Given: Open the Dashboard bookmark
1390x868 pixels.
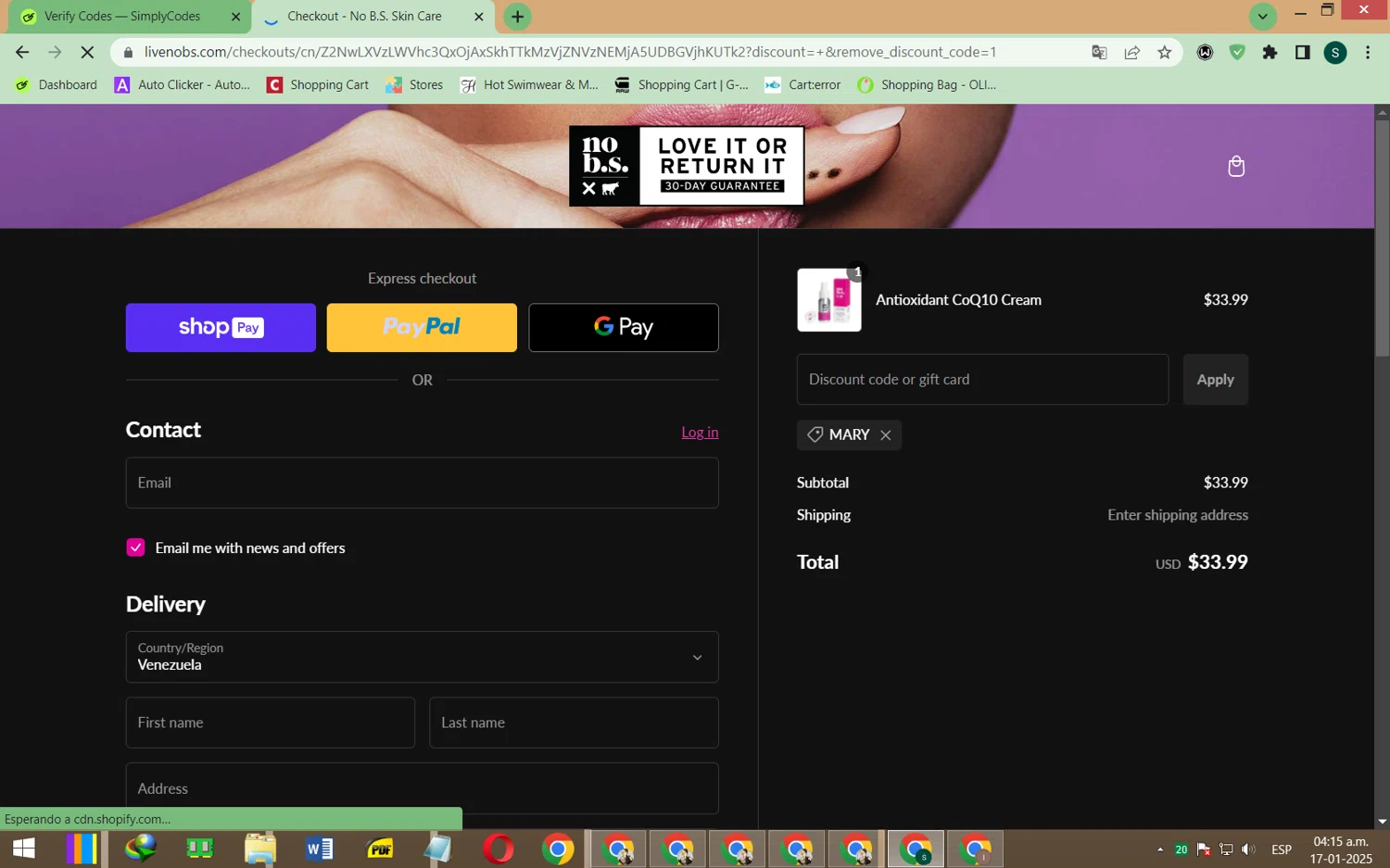Looking at the screenshot, I should click(57, 85).
